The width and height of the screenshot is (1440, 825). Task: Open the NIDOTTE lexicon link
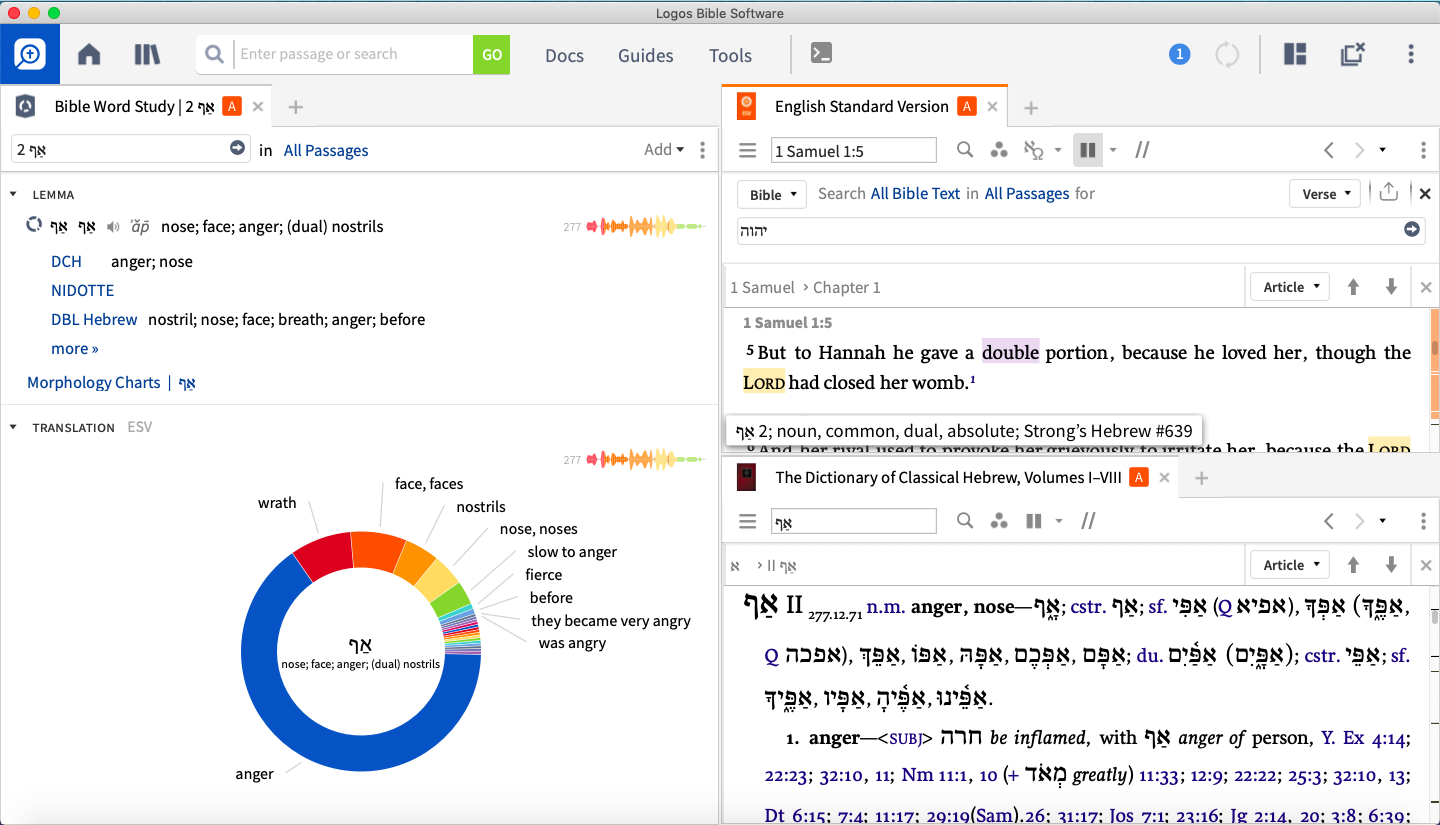point(83,290)
